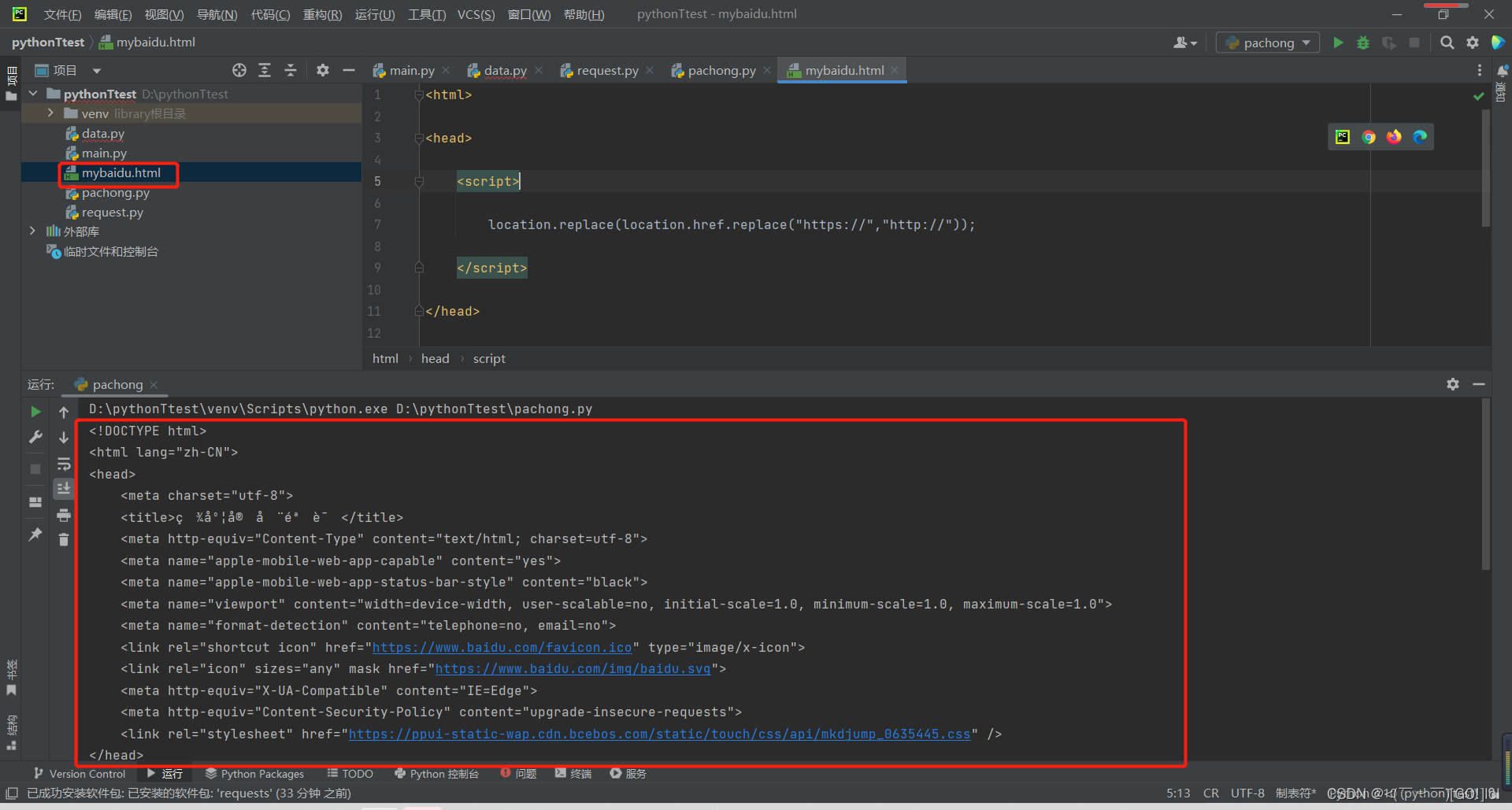The height and width of the screenshot is (810, 1512).
Task: Open built-in preview PyCharm icon
Action: tap(1343, 137)
